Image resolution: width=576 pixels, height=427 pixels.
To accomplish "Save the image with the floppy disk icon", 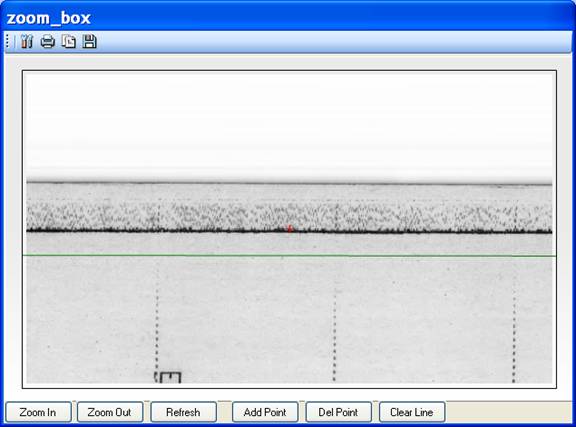I will (90, 42).
